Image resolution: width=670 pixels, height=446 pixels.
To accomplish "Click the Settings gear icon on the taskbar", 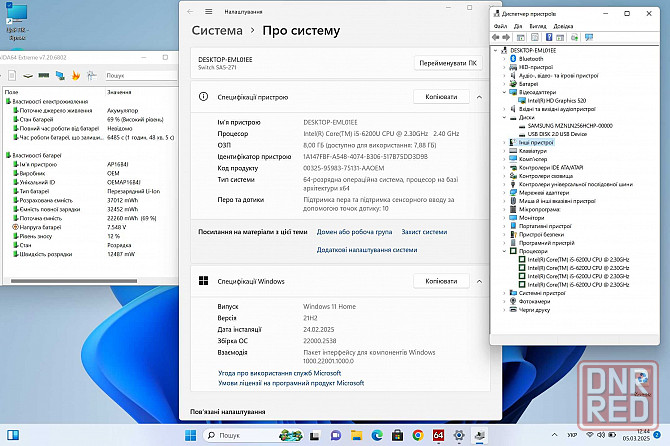I will 459,435.
